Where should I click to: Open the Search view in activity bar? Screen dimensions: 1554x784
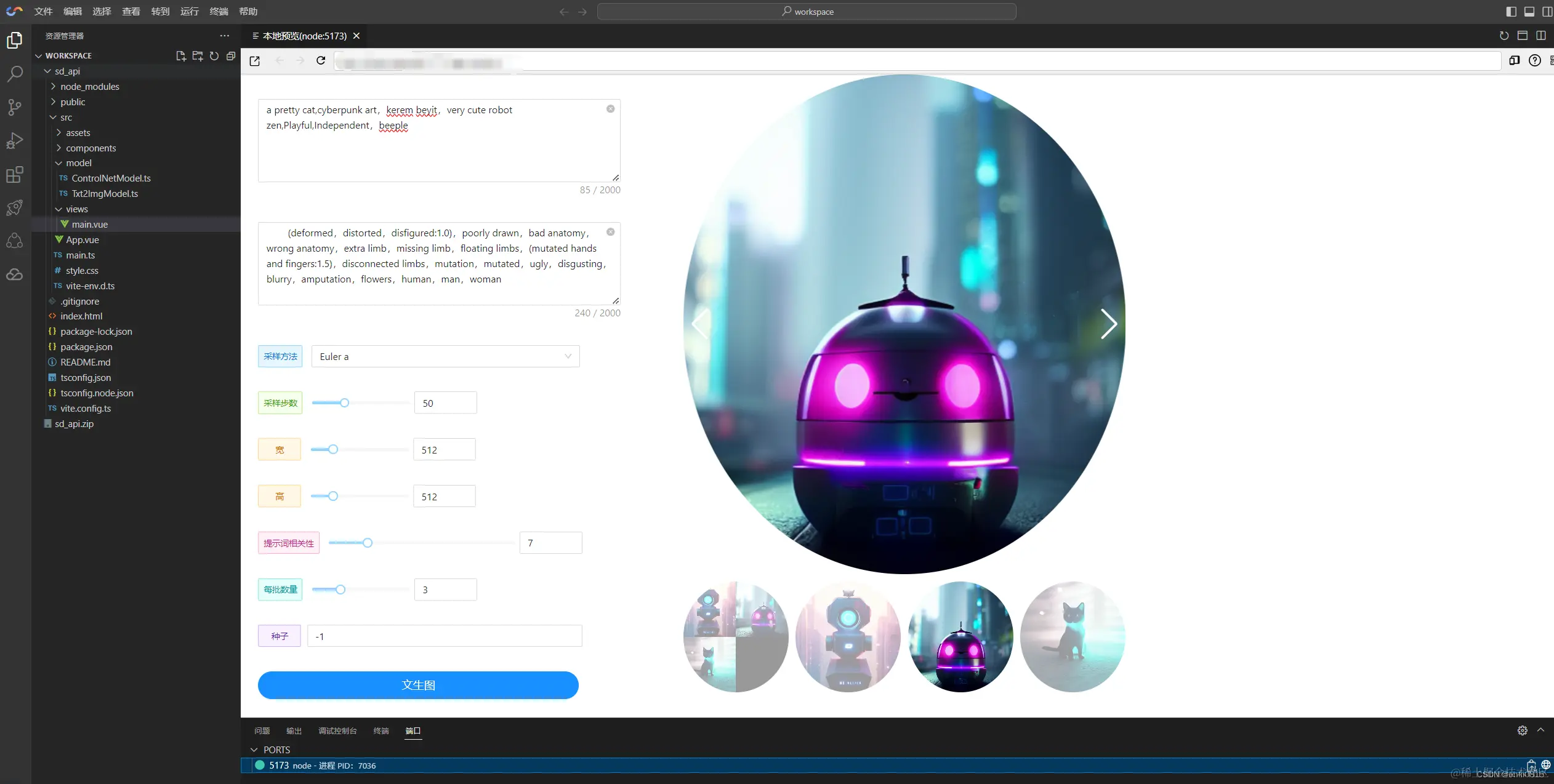[x=15, y=74]
